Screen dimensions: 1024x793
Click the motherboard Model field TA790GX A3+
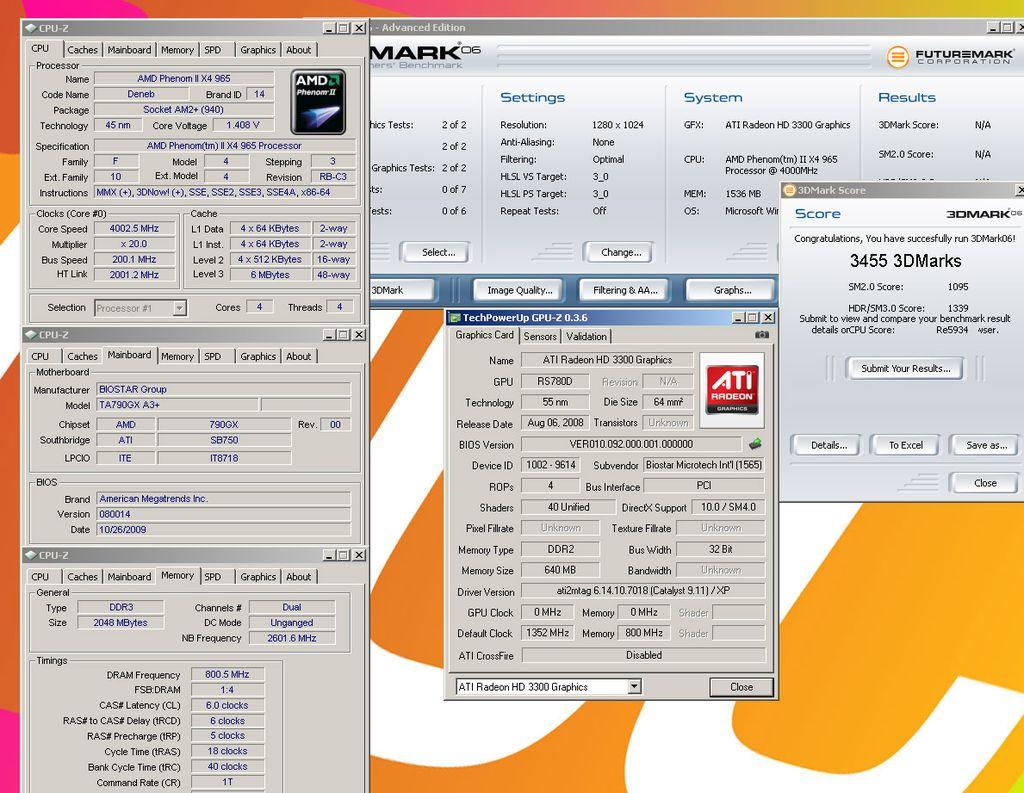(x=176, y=405)
